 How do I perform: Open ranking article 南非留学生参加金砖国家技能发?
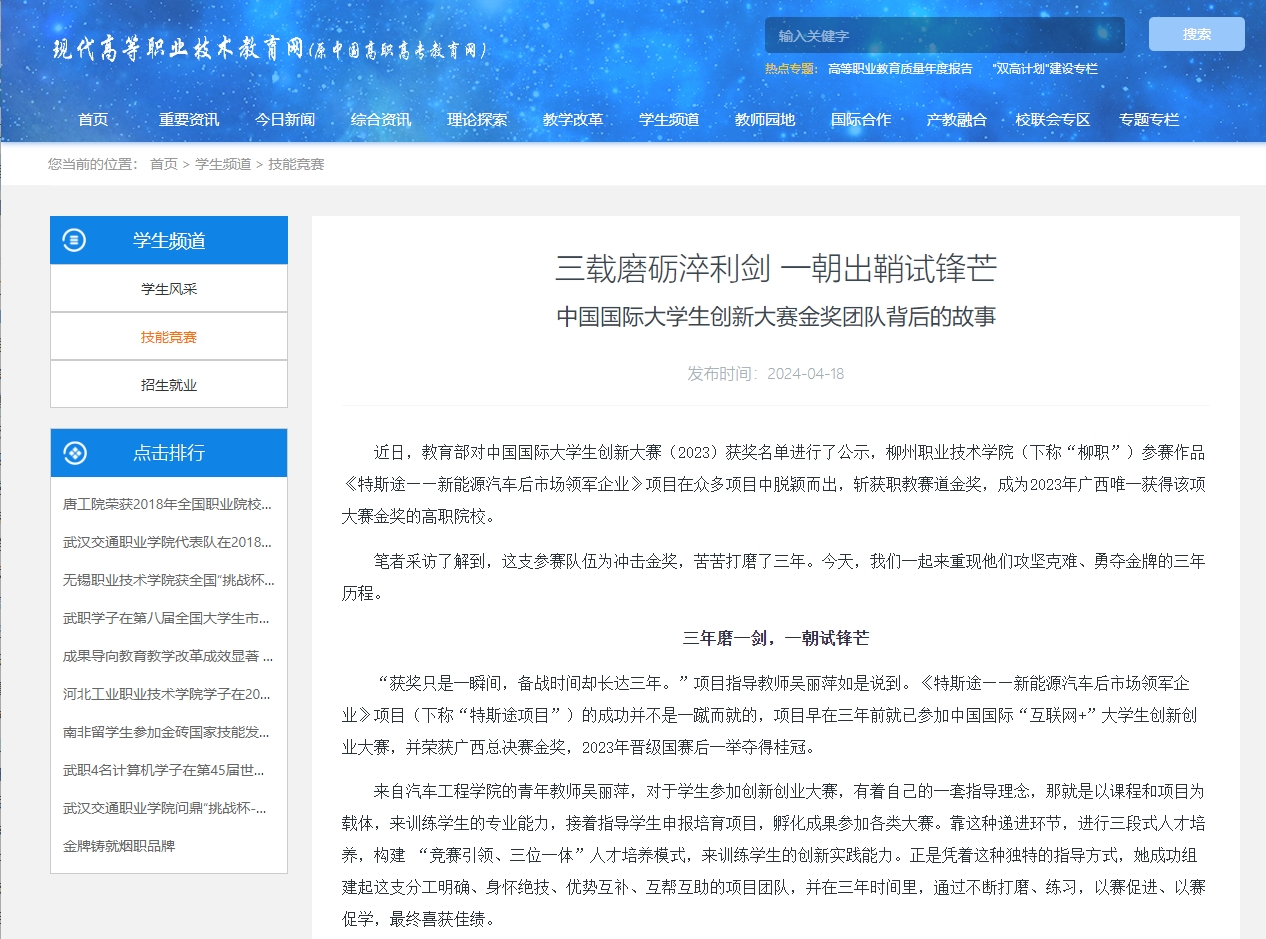168,732
